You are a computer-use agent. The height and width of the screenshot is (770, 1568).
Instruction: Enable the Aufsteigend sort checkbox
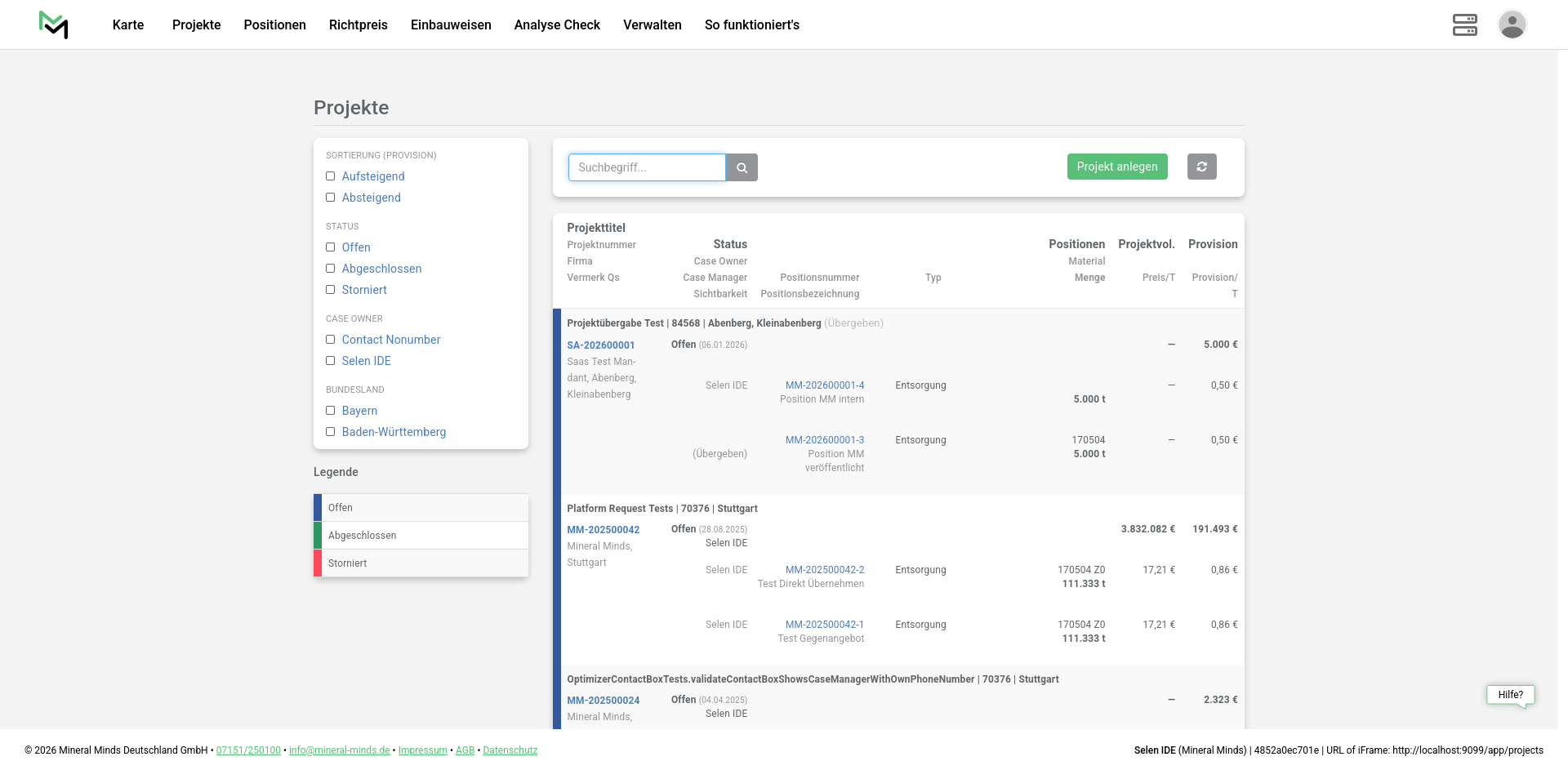pos(331,176)
